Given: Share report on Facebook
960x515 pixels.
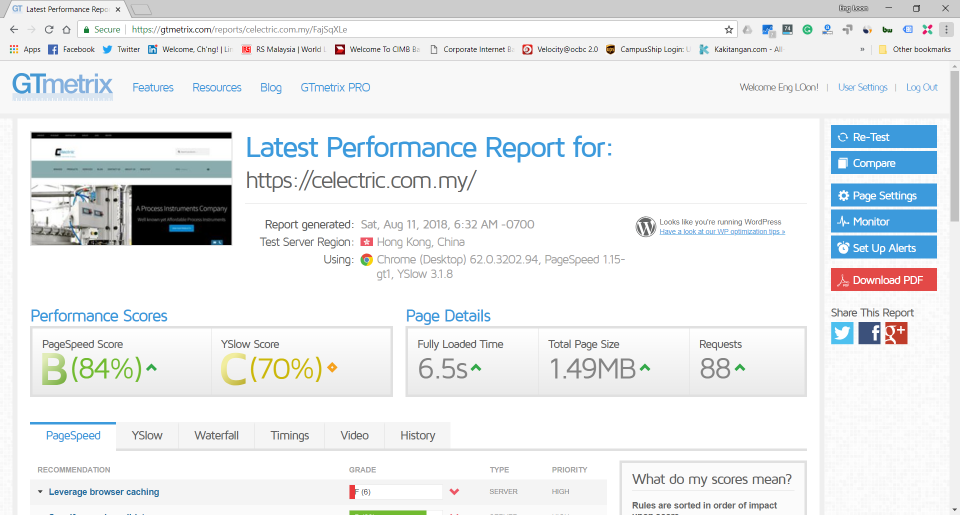Looking at the screenshot, I should coord(869,333).
